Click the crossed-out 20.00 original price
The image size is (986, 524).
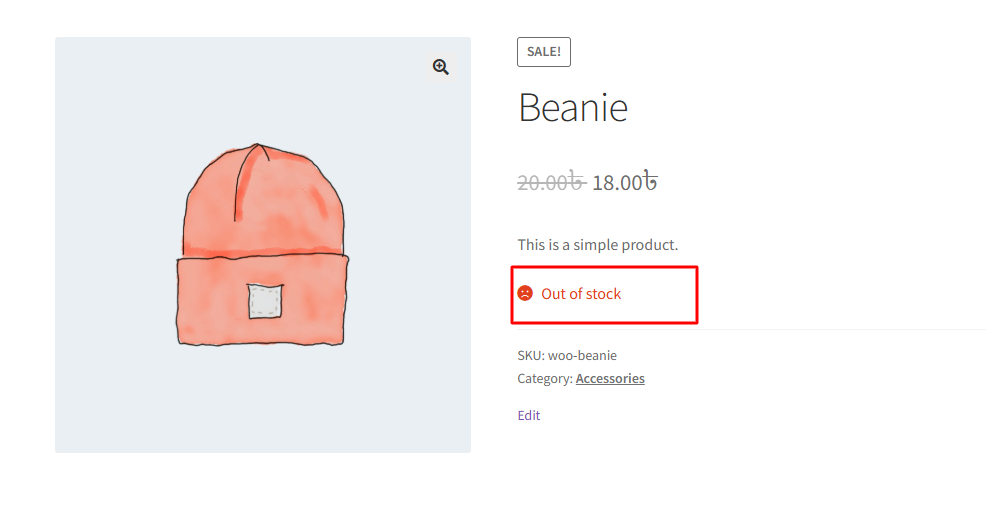544,182
